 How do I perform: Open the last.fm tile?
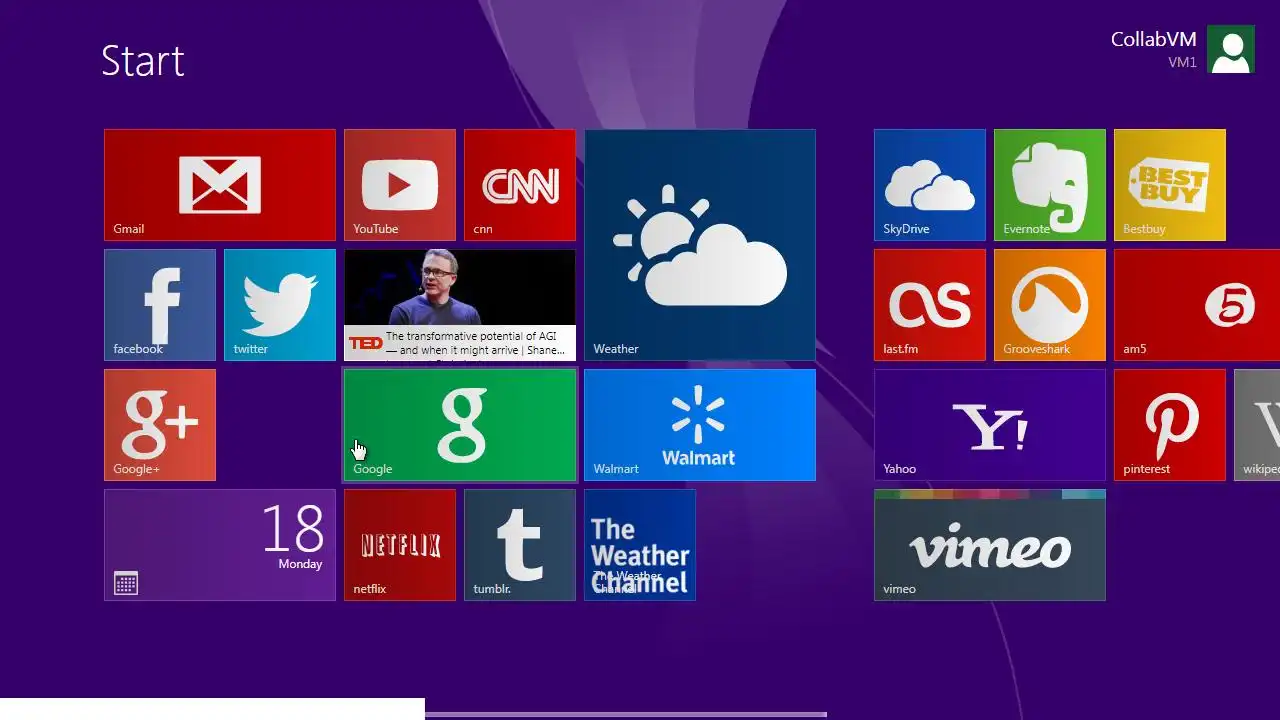click(x=930, y=305)
